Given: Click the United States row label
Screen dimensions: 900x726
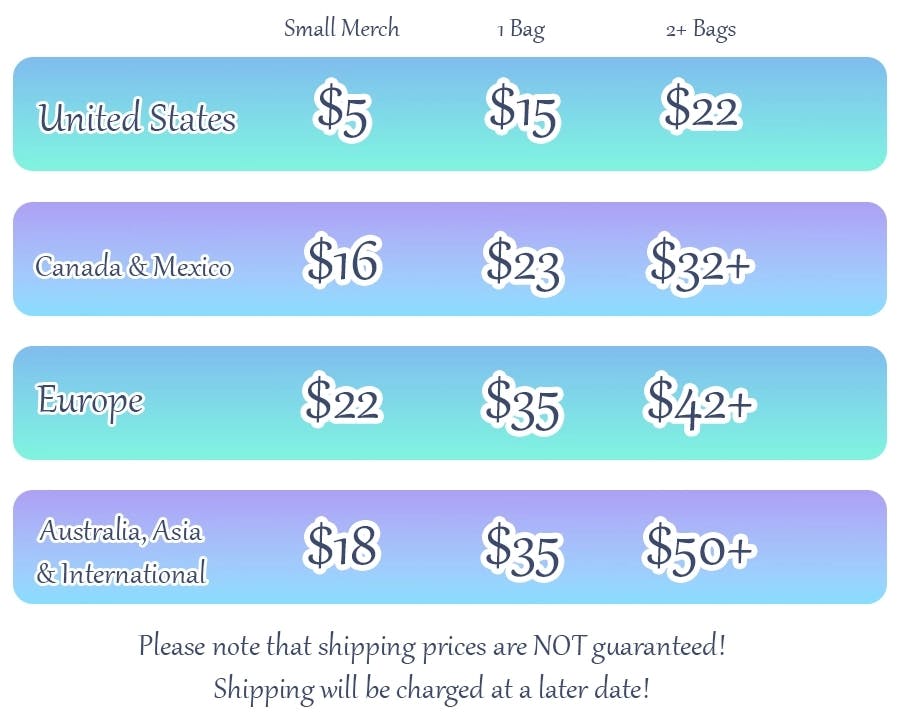Looking at the screenshot, I should (137, 118).
